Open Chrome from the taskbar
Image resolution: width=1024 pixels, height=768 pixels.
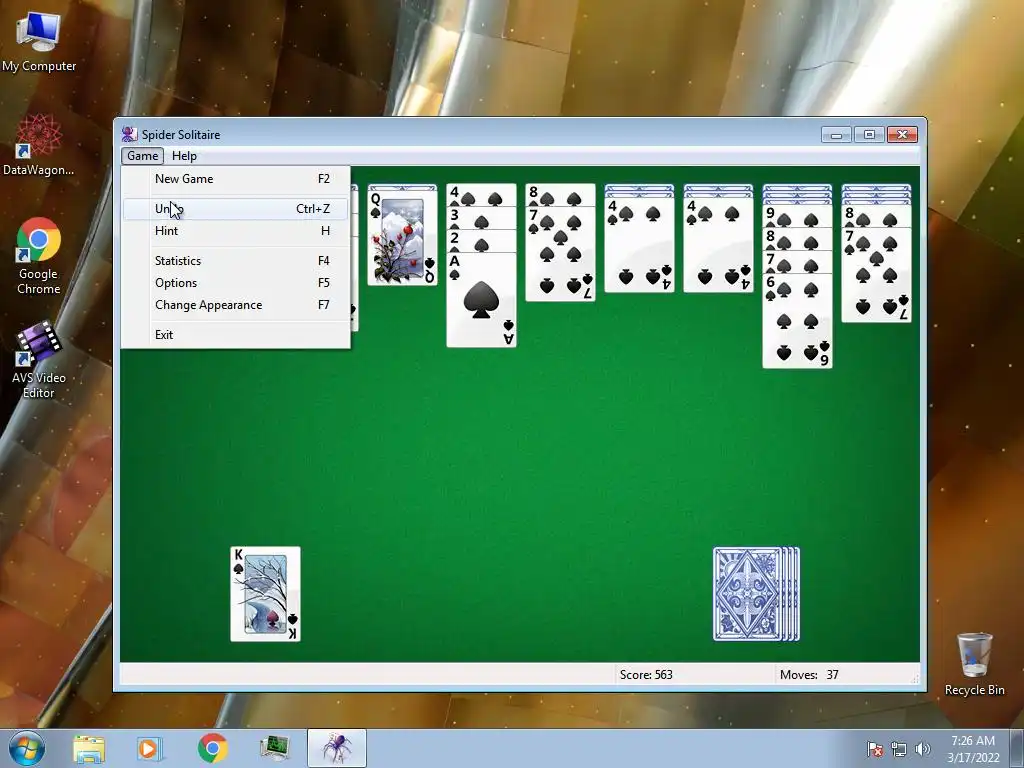click(212, 748)
